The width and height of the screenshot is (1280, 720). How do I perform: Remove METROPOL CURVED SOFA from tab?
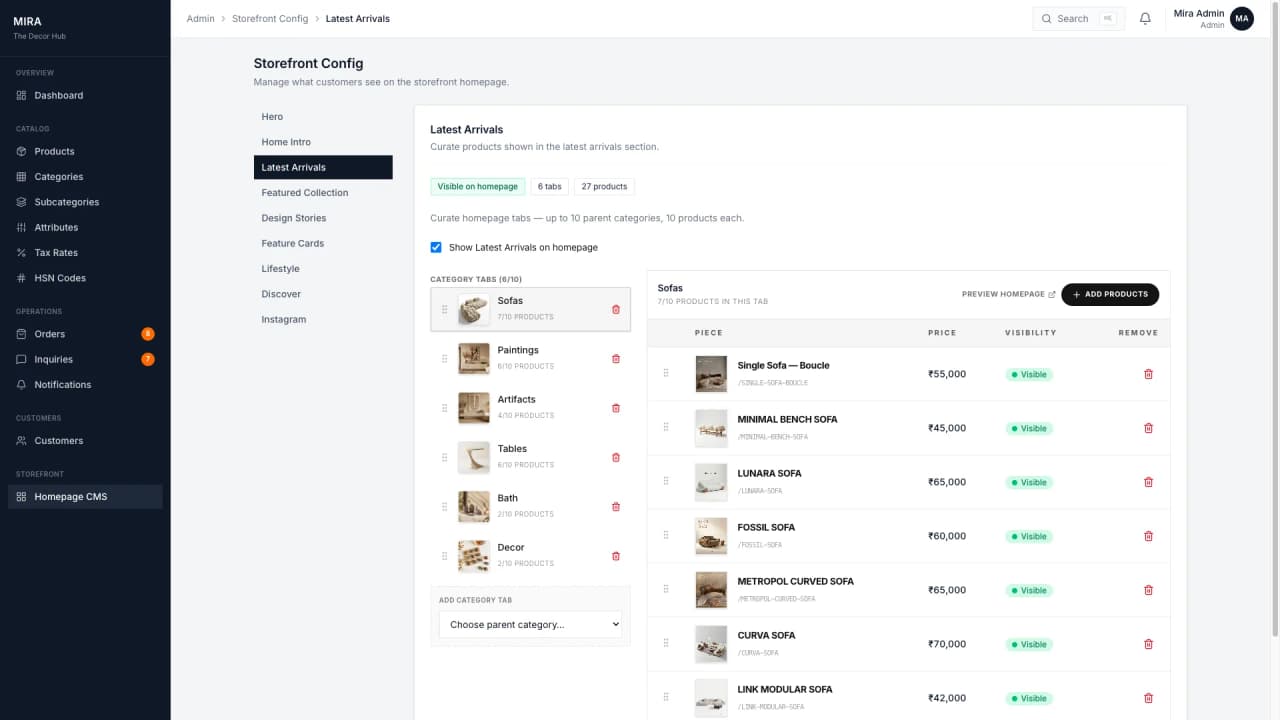click(1148, 590)
